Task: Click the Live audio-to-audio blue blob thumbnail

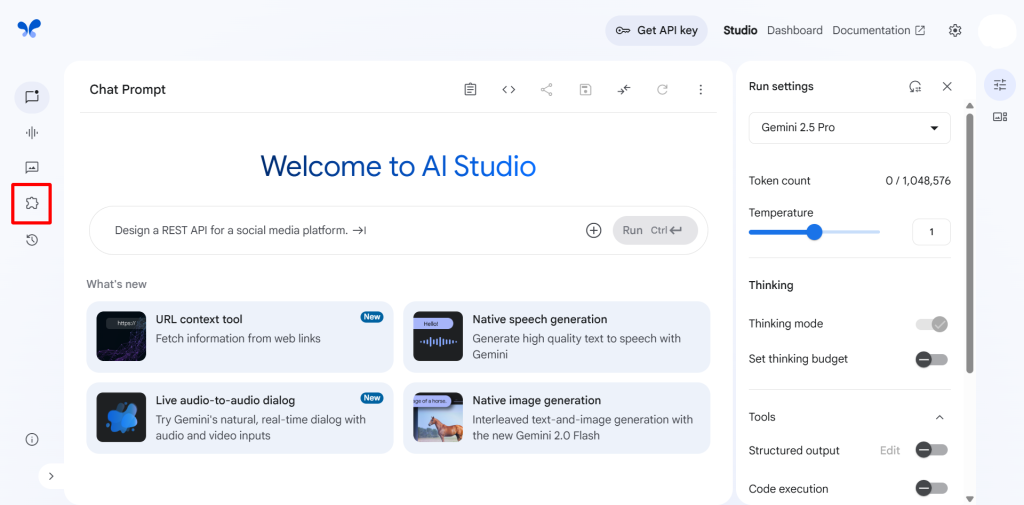Action: pyautogui.click(x=121, y=417)
